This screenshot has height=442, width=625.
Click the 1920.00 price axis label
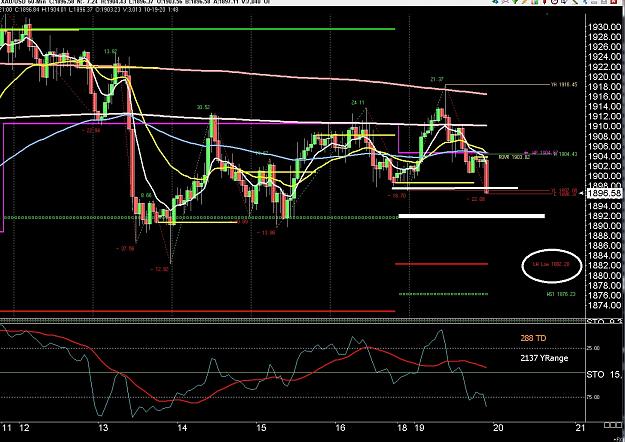[x=605, y=77]
